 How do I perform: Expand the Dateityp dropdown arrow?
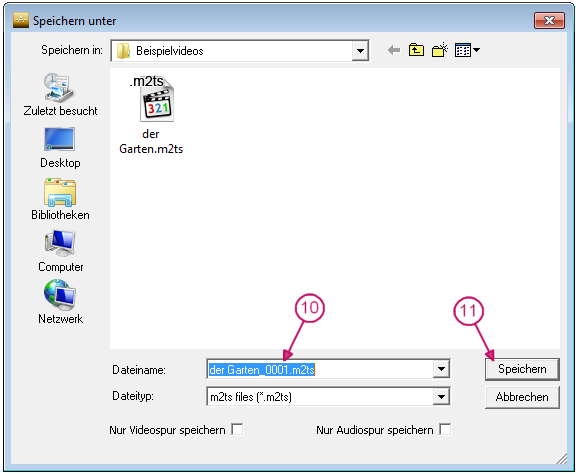click(x=441, y=397)
